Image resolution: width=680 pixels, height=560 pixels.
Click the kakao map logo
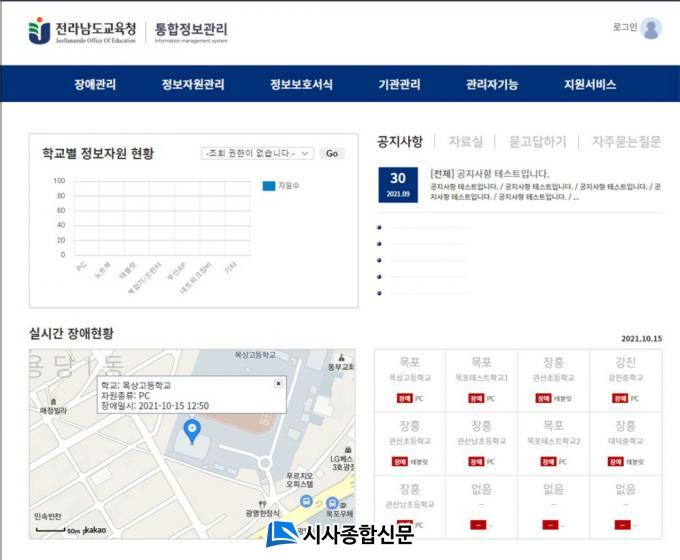pos(97,530)
